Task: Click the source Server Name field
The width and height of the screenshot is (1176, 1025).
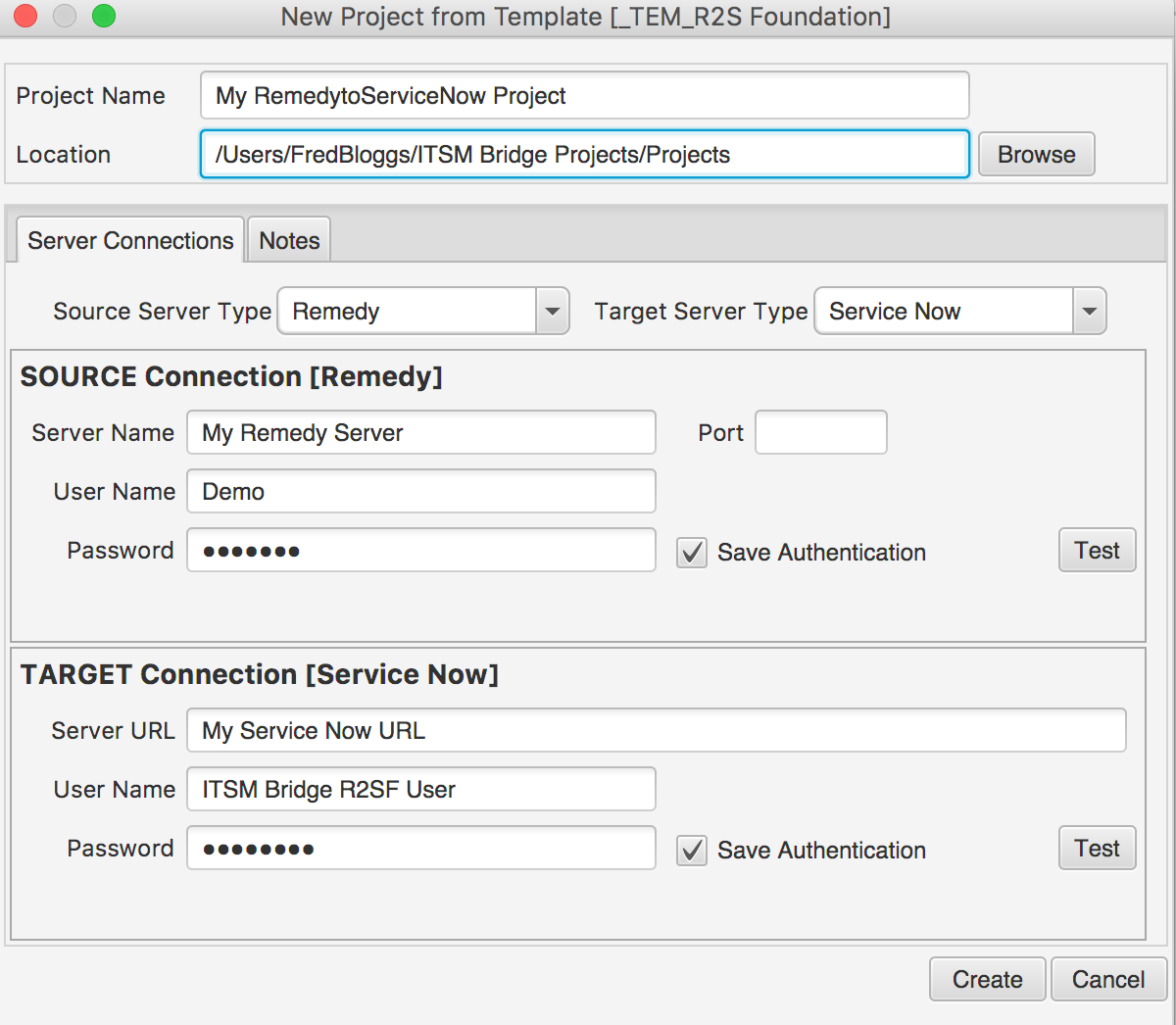Action: (x=421, y=432)
